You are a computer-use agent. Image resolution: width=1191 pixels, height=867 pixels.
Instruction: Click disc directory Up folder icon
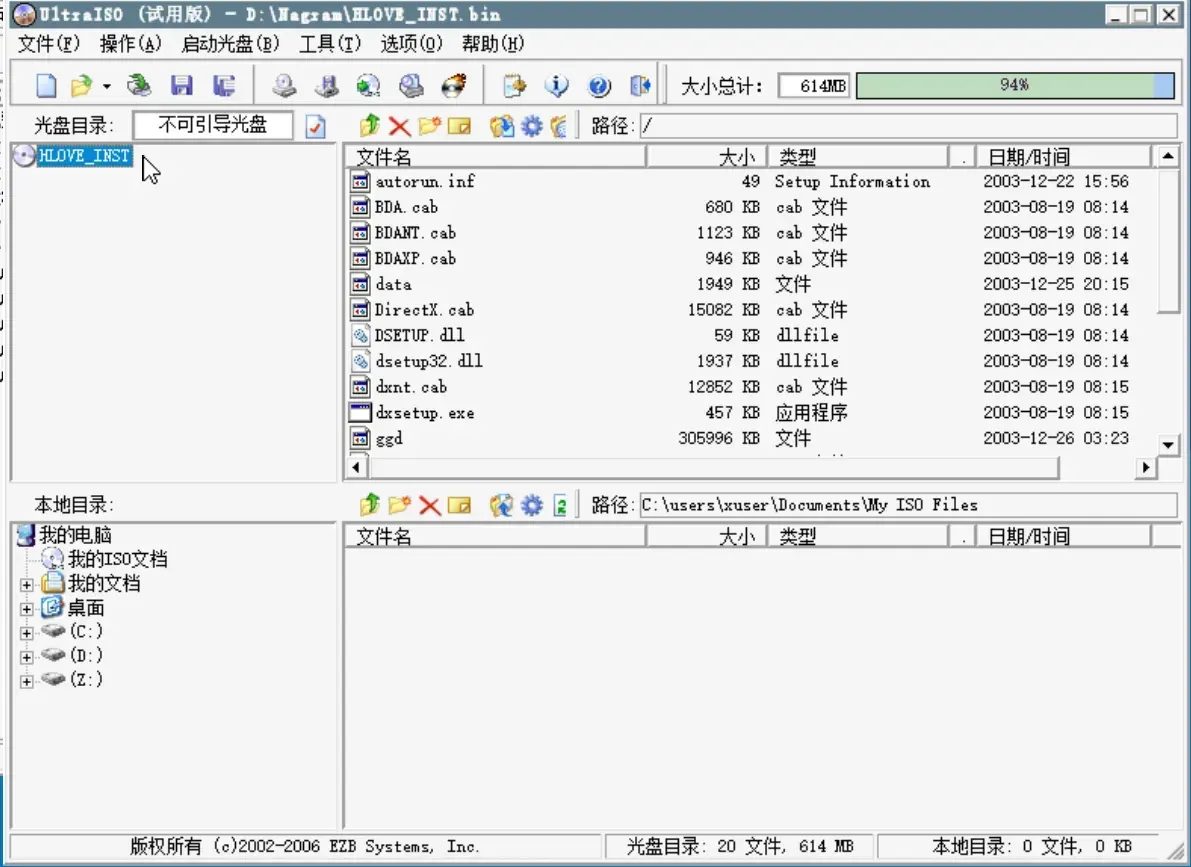370,125
